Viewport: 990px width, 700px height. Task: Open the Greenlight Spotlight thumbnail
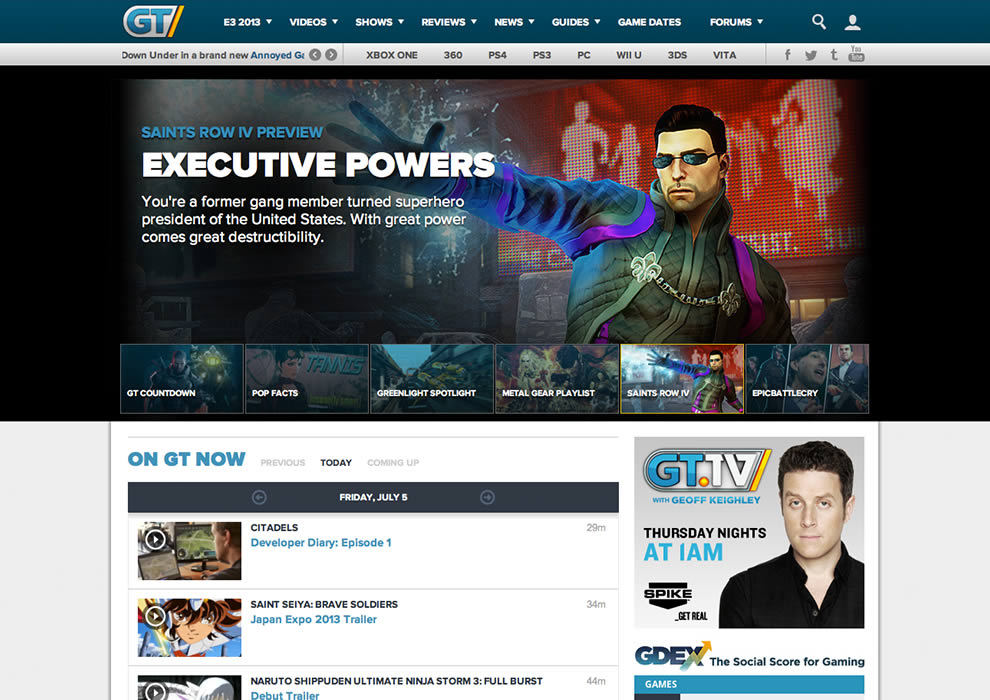point(432,379)
